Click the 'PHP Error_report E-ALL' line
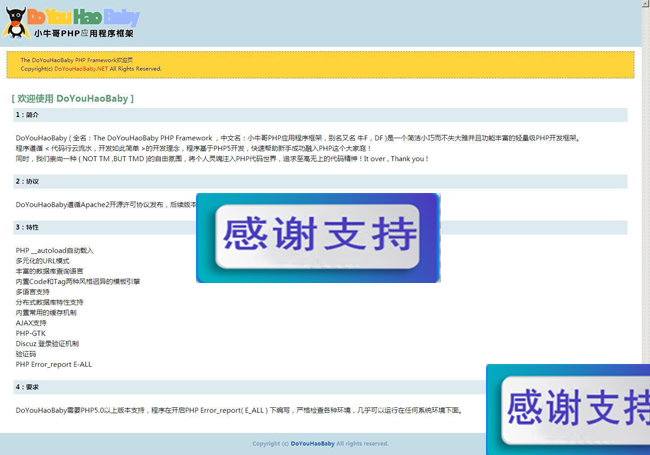This screenshot has width=650, height=455. (54, 364)
